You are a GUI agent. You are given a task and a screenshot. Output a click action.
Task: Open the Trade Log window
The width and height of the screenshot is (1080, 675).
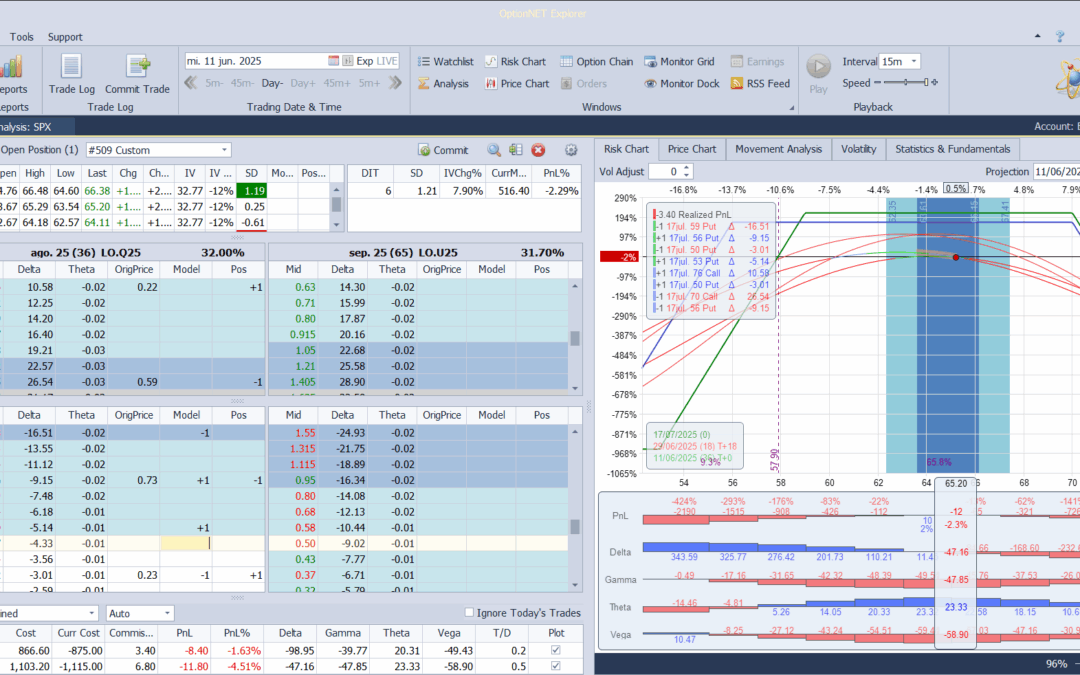point(72,74)
